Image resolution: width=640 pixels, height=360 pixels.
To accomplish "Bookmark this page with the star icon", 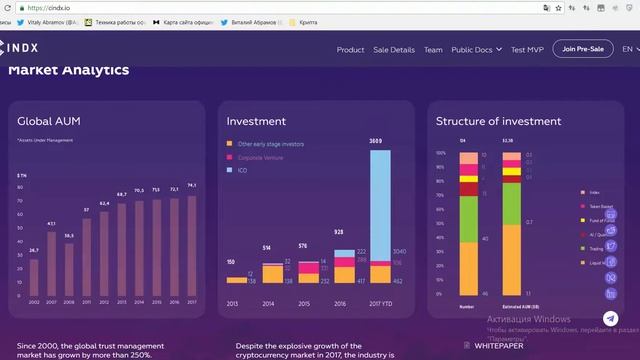I will click(x=558, y=8).
